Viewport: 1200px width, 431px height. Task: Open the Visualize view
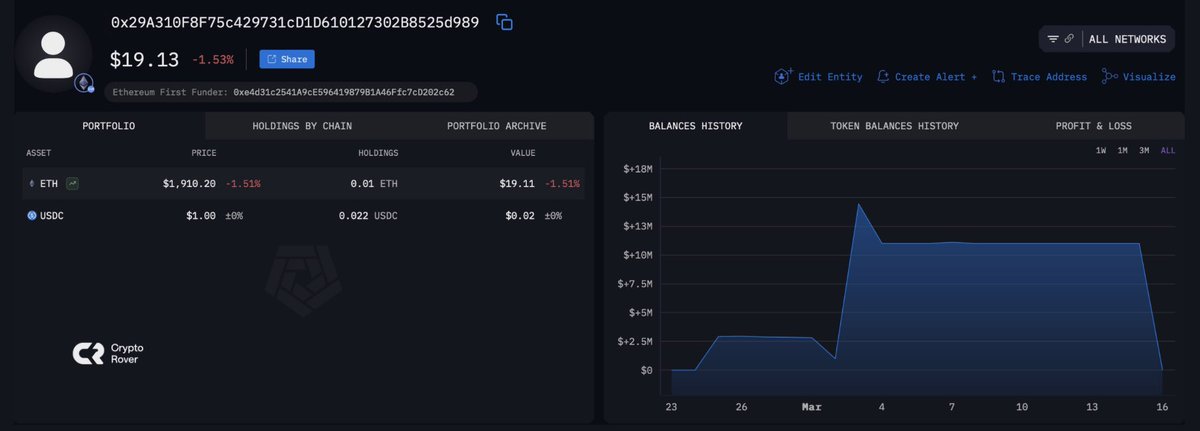(x=1138, y=76)
